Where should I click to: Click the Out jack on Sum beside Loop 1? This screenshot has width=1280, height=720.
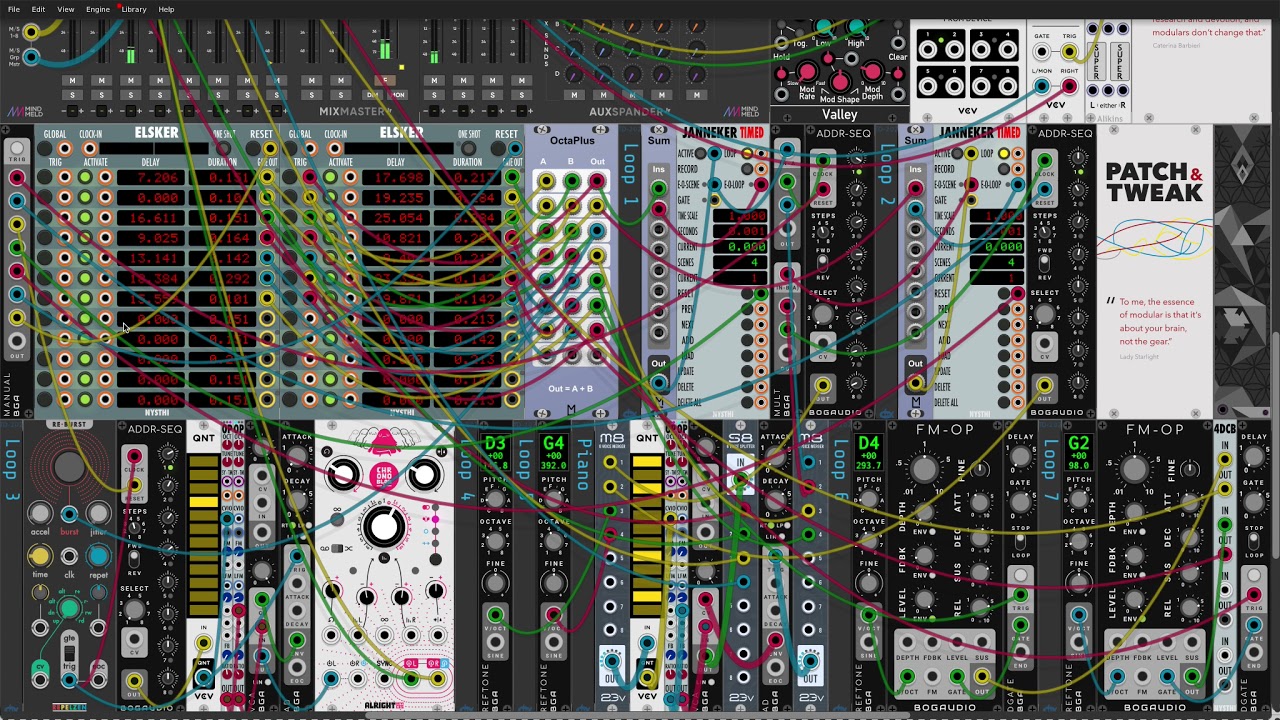[x=658, y=384]
